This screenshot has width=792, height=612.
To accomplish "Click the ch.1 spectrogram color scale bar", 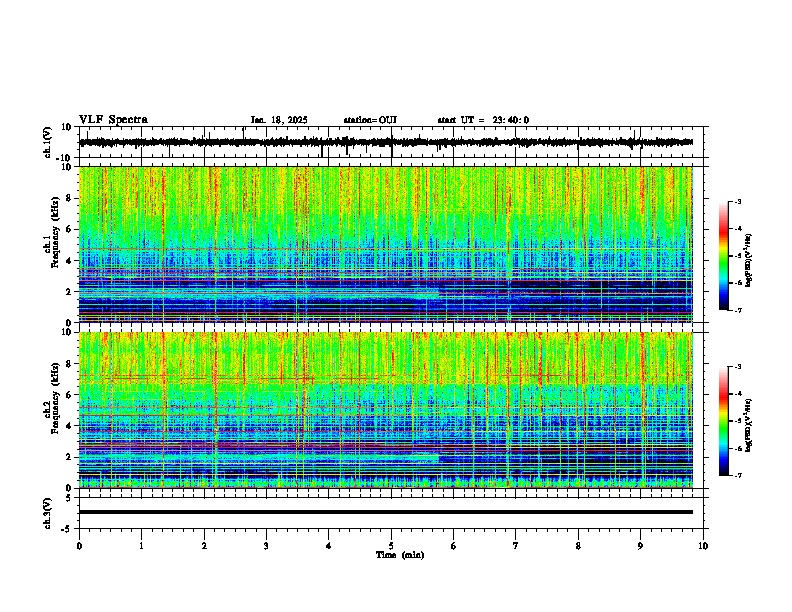I will tap(724, 256).
